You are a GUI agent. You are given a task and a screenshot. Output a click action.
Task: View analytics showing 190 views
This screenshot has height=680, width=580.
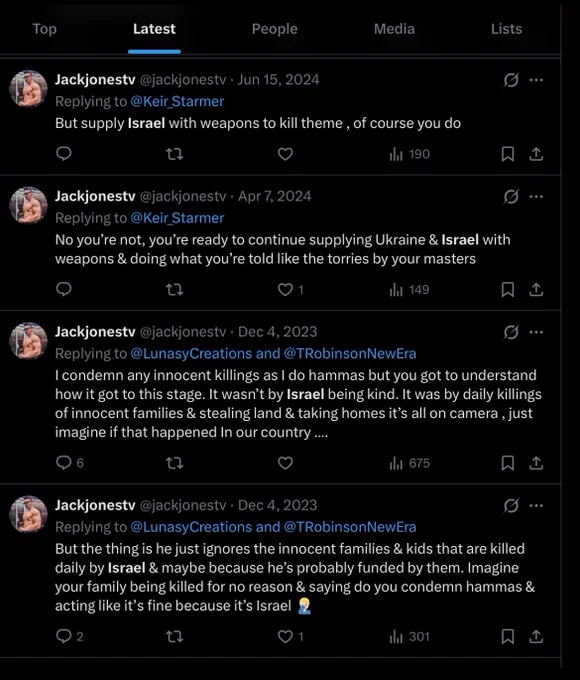click(x=410, y=154)
